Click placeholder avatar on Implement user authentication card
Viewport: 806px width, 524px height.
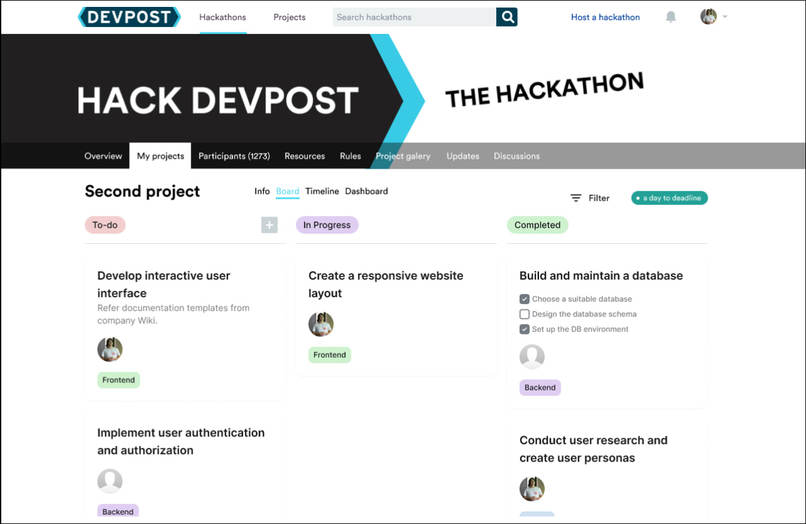(x=110, y=481)
